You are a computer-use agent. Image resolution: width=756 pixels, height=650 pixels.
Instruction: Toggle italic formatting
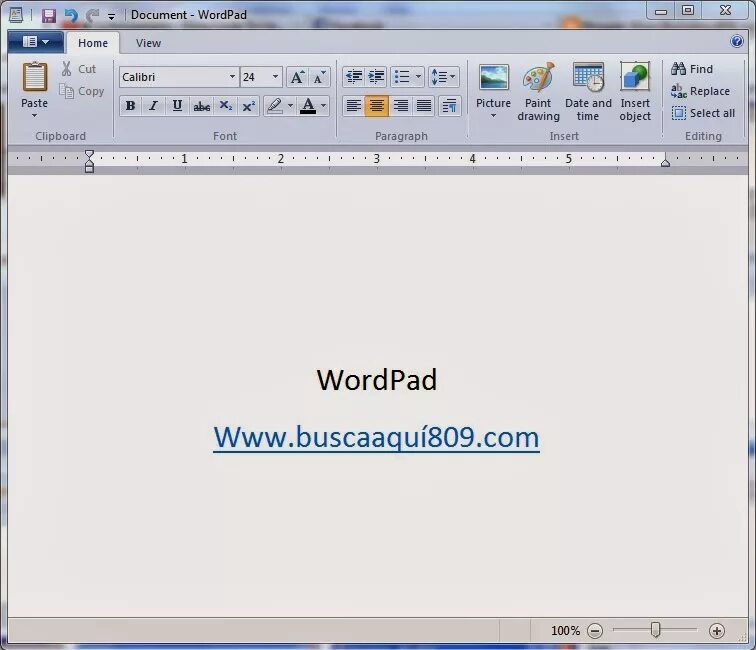[x=153, y=106]
